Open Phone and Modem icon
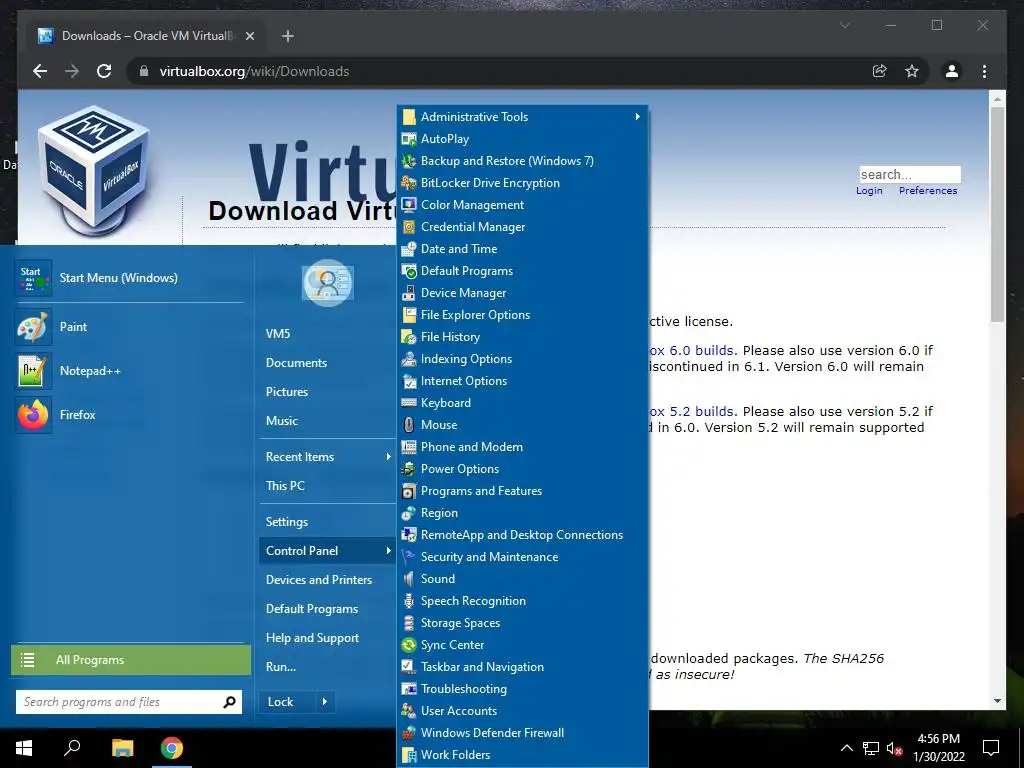This screenshot has height=768, width=1024. [409, 447]
